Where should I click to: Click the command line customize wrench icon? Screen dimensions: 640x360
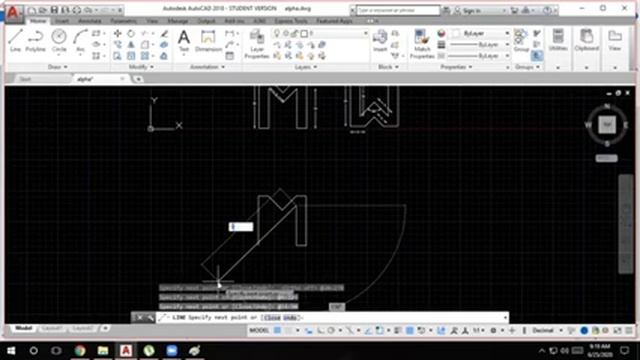pos(150,318)
